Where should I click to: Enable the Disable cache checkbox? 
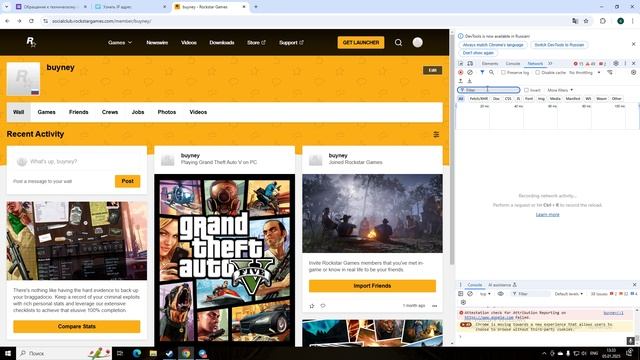[x=538, y=72]
